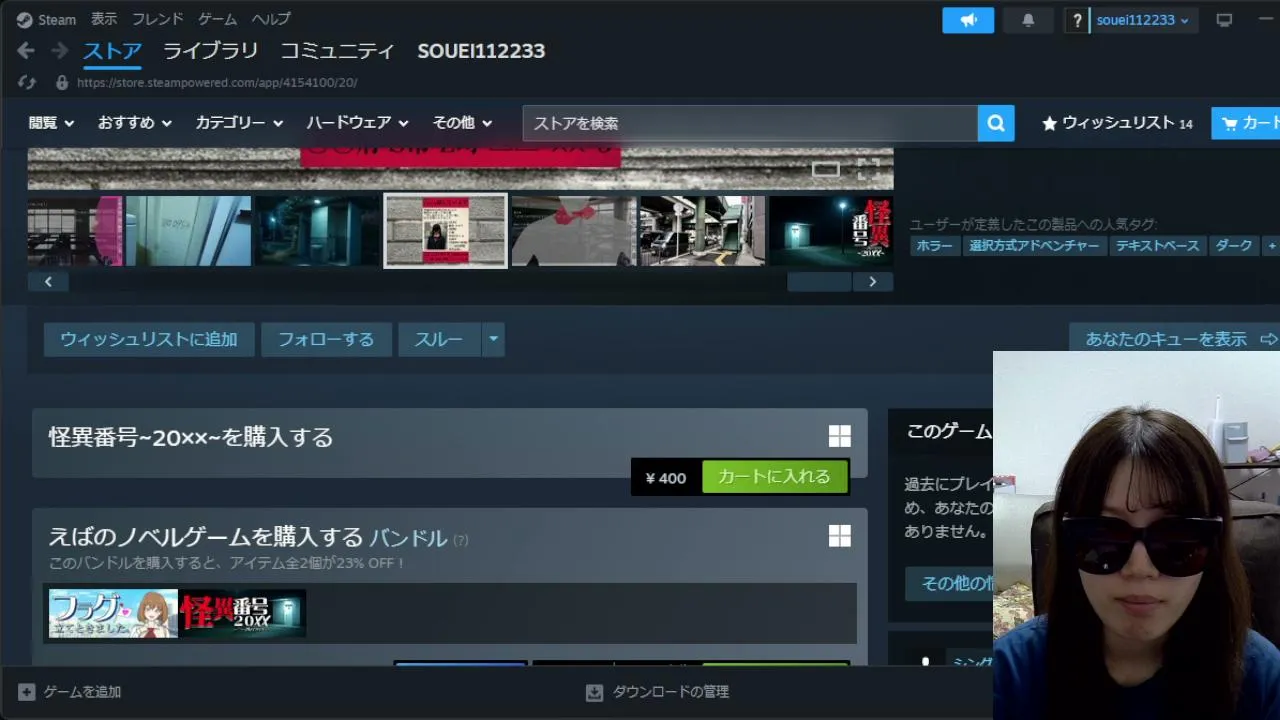Open the dropdown arrow beside スルー
Screen dimensions: 1280x720
point(493,339)
